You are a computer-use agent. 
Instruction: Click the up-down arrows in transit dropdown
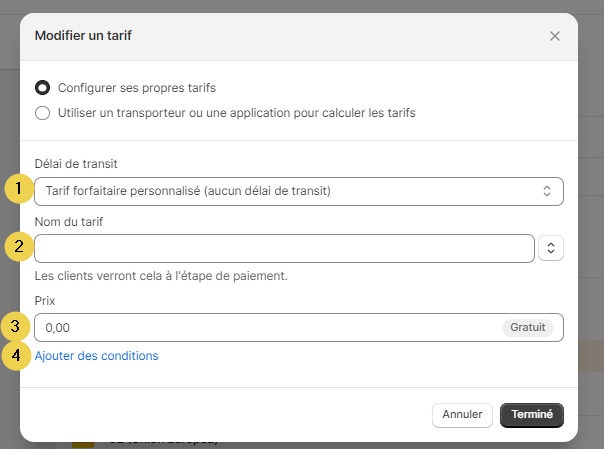tap(547, 191)
